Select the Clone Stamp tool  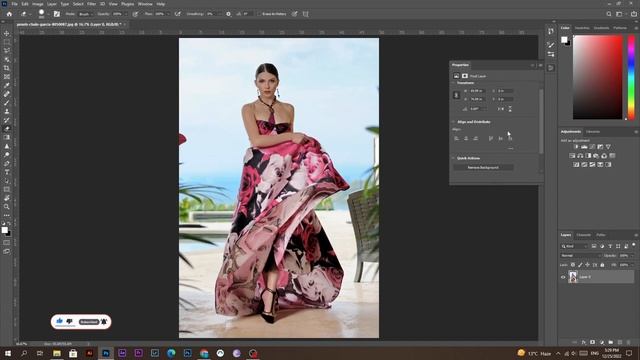[x=7, y=111]
